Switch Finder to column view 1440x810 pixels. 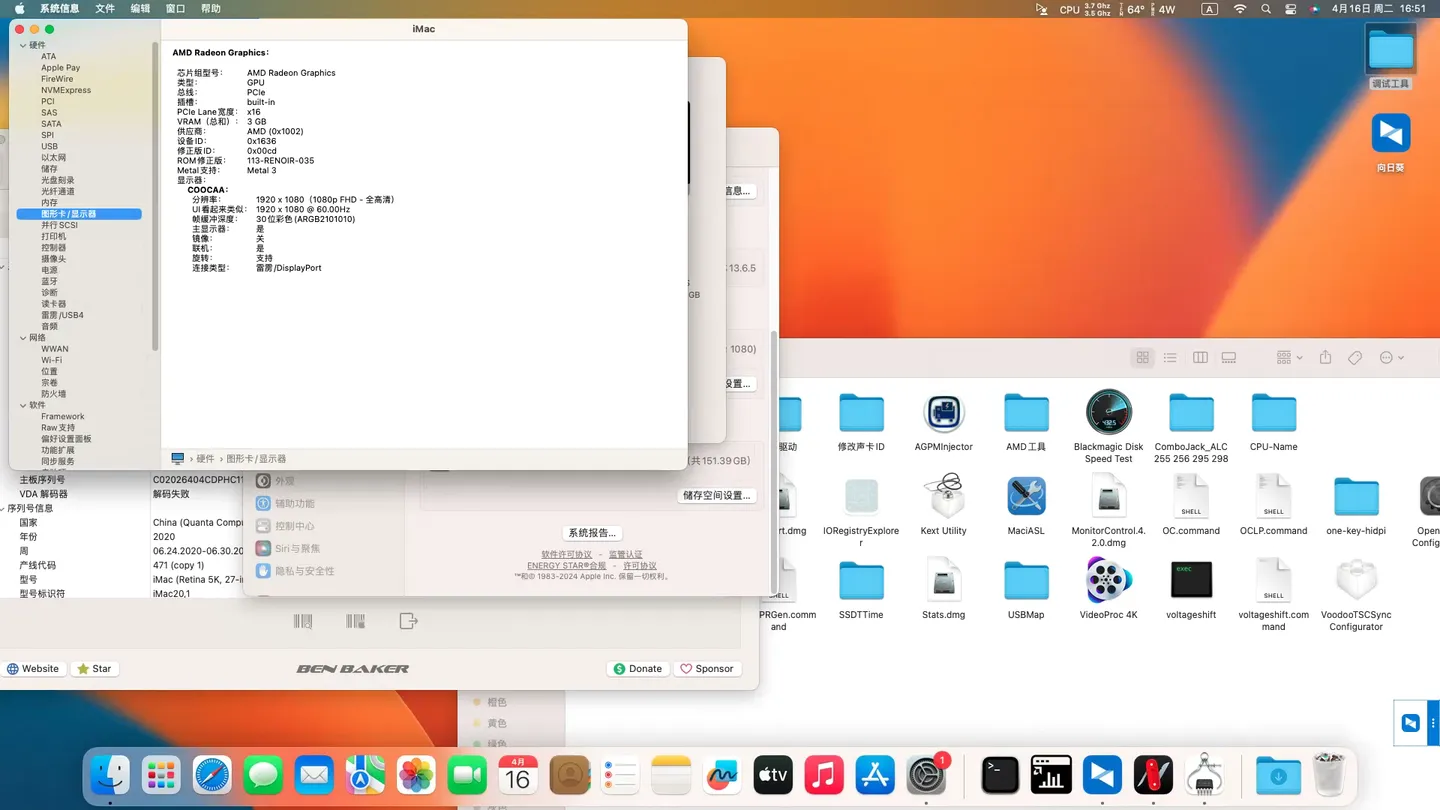pos(1200,358)
